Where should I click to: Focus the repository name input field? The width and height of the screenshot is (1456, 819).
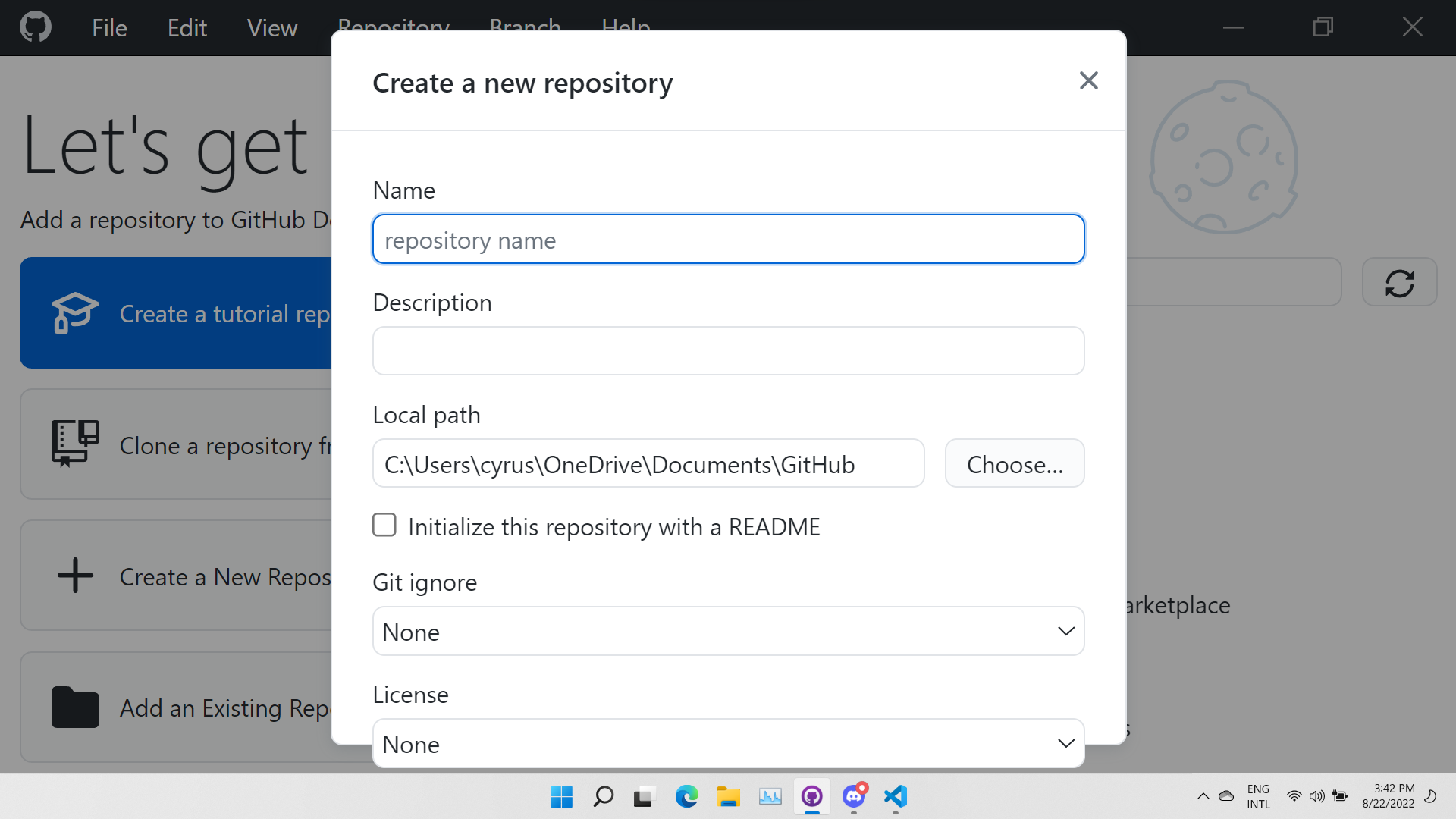[728, 240]
